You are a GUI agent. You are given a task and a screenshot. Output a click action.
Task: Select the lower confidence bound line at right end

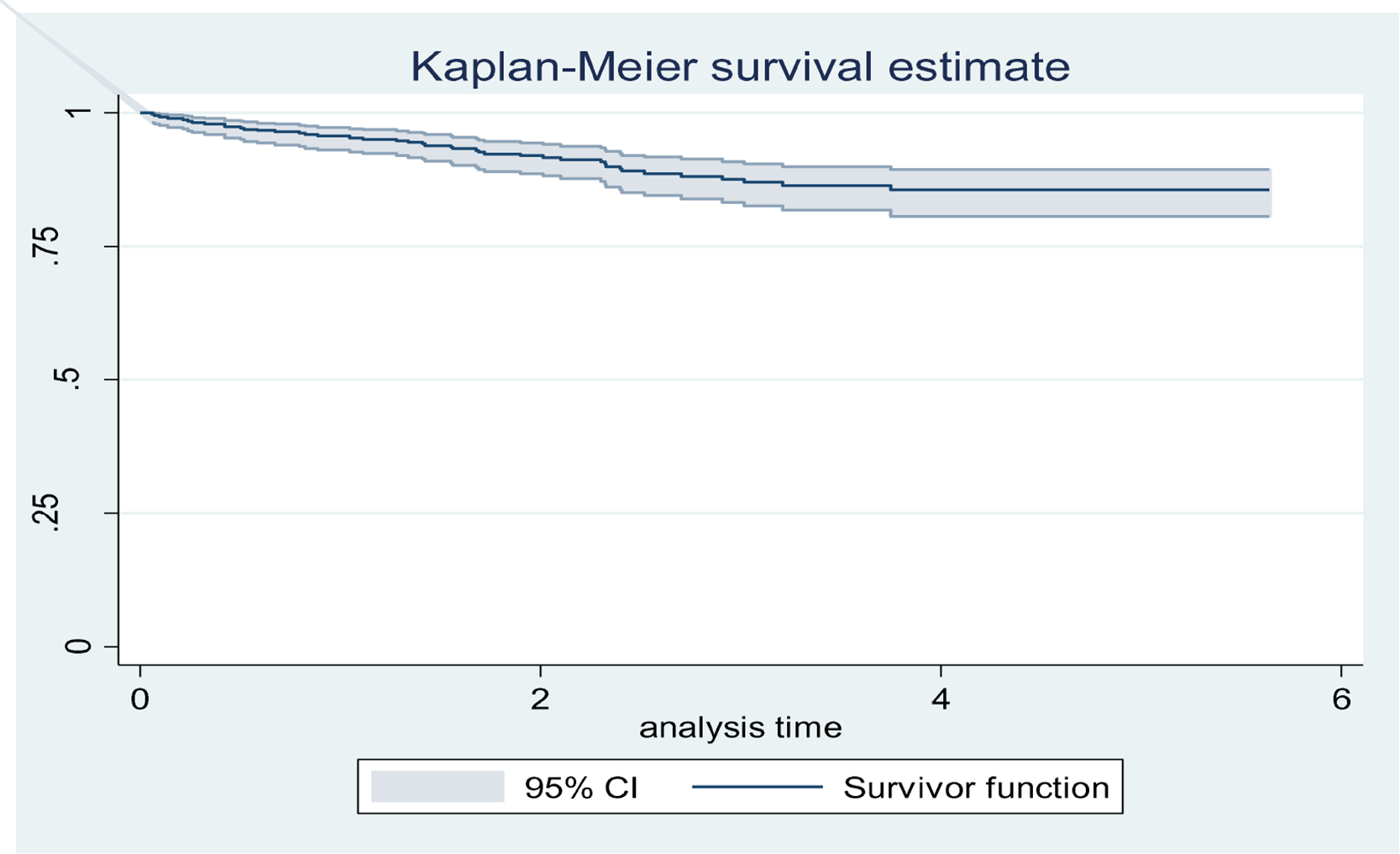(1268, 217)
